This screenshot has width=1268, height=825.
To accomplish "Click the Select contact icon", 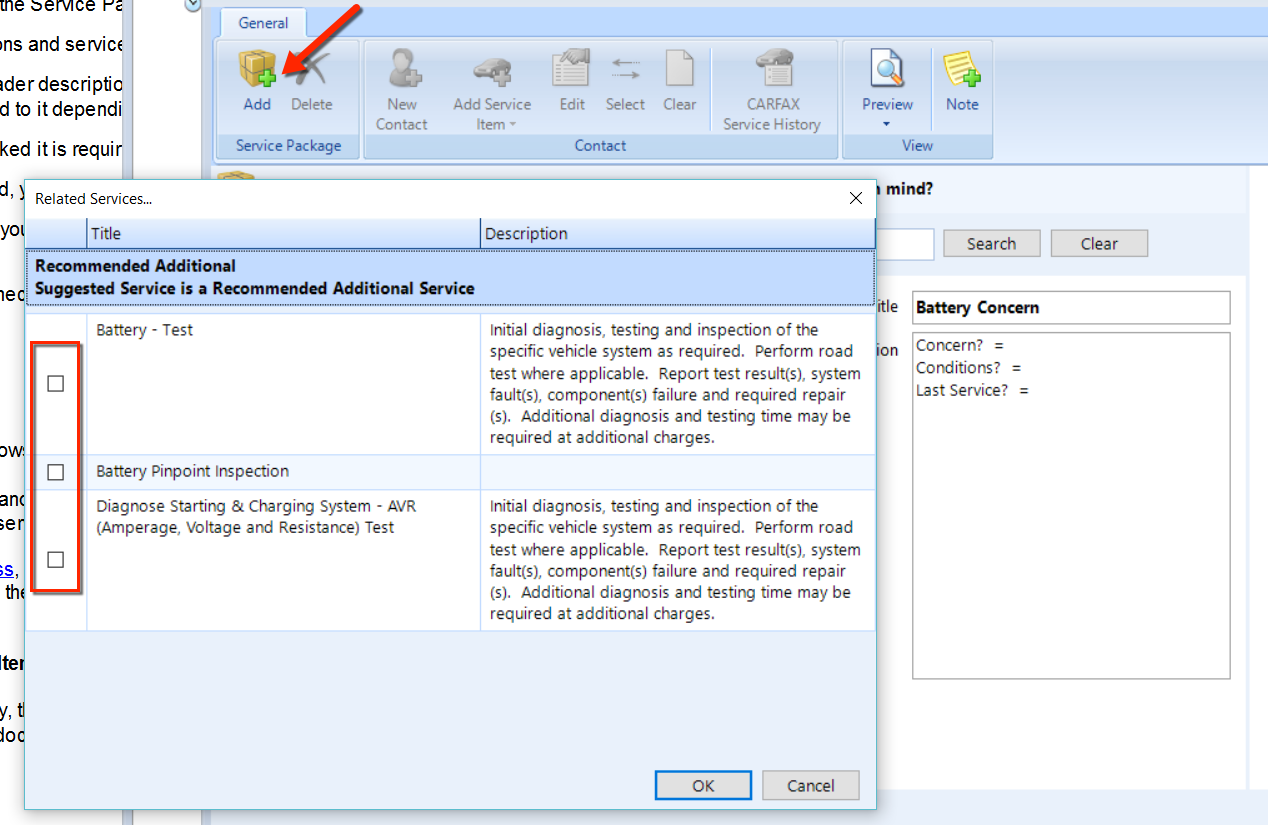I will point(625,71).
